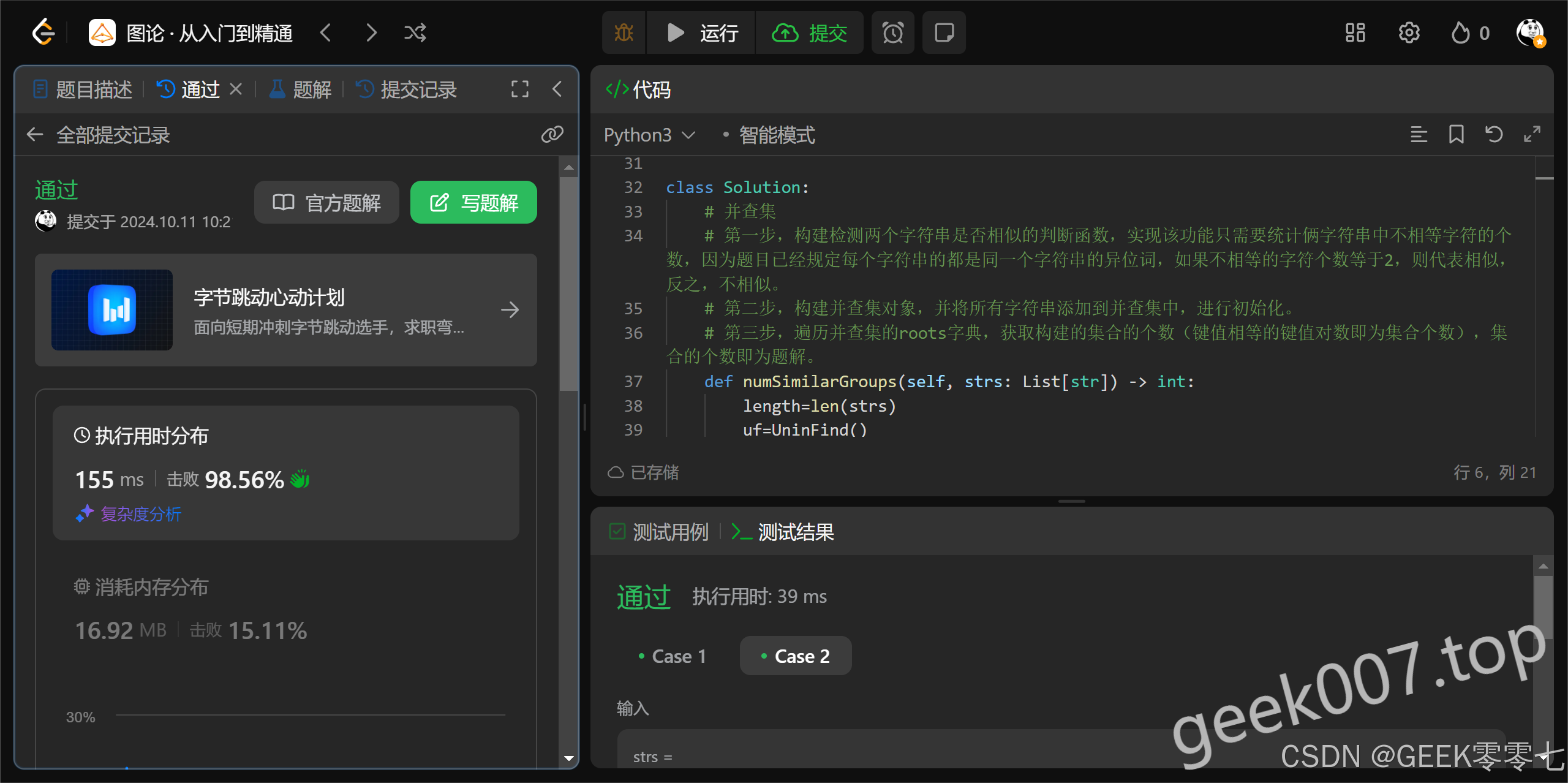Screen dimensions: 1568x783
Task: Open the Python3 language dropdown
Action: tap(649, 135)
